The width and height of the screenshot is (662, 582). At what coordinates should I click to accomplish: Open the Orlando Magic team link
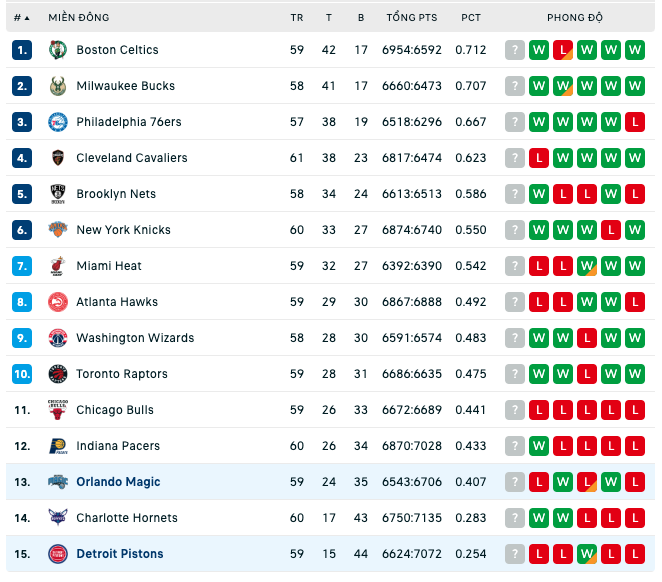[118, 482]
